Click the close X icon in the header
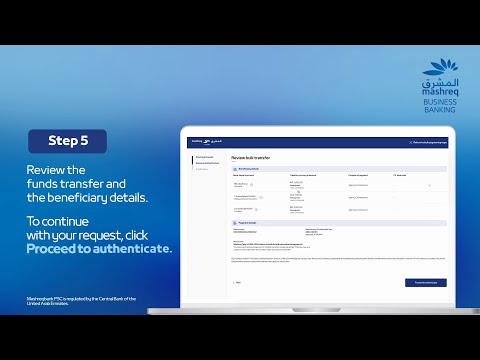The height and width of the screenshot is (360, 480). tap(411, 142)
